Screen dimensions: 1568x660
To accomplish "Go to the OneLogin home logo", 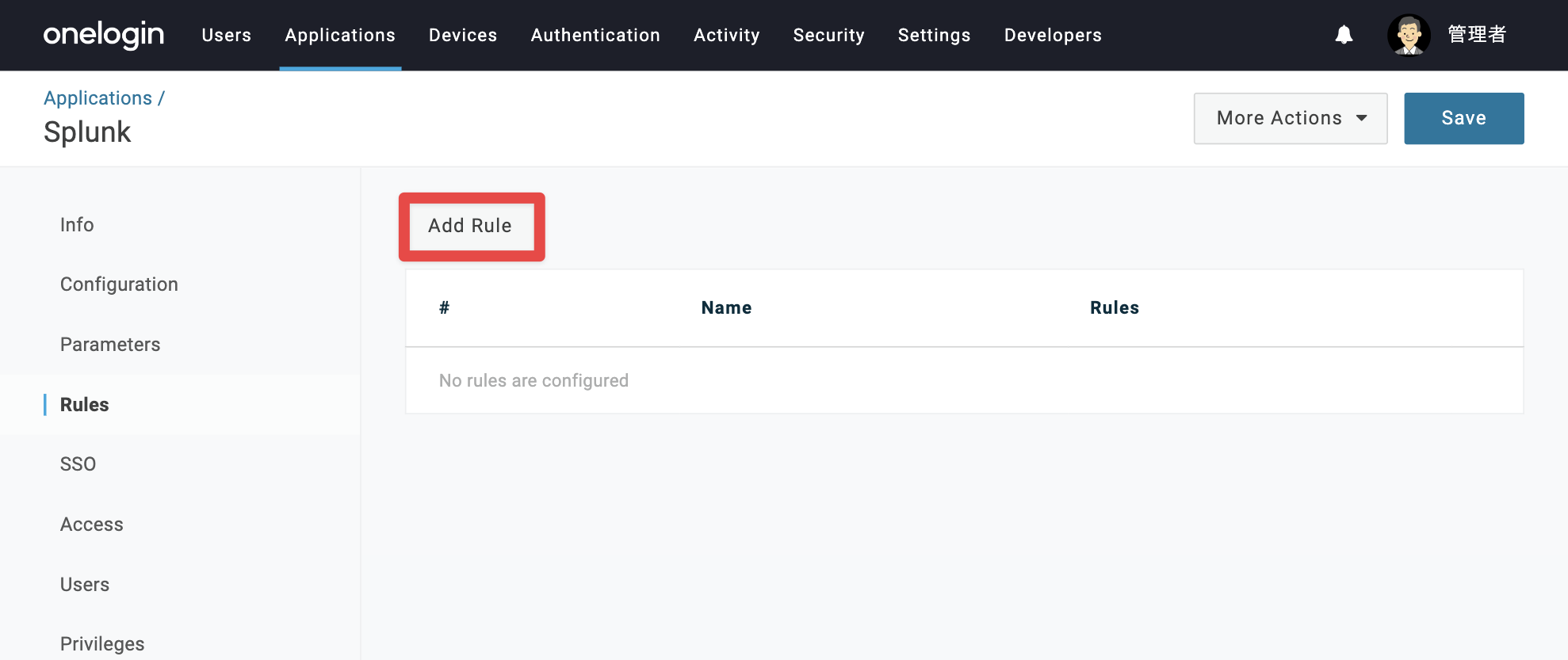I will point(104,35).
